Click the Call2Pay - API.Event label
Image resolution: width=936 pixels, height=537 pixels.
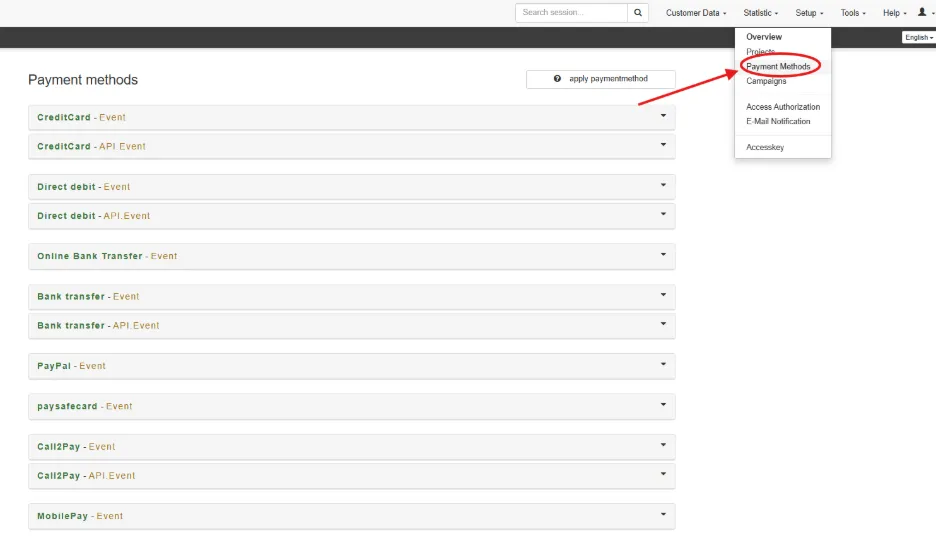pos(87,476)
